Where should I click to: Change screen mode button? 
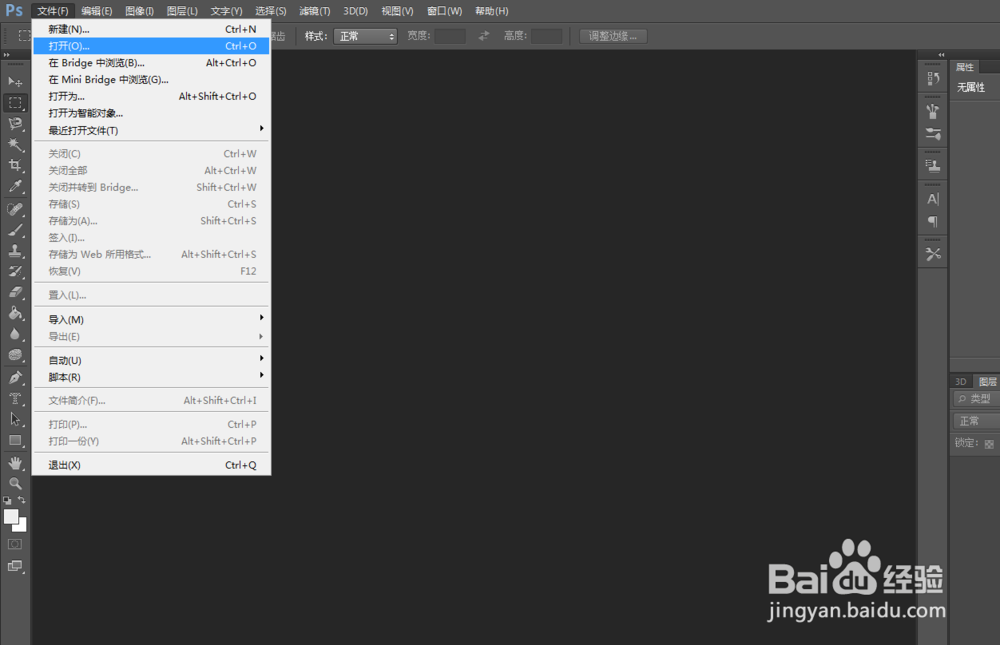point(15,566)
